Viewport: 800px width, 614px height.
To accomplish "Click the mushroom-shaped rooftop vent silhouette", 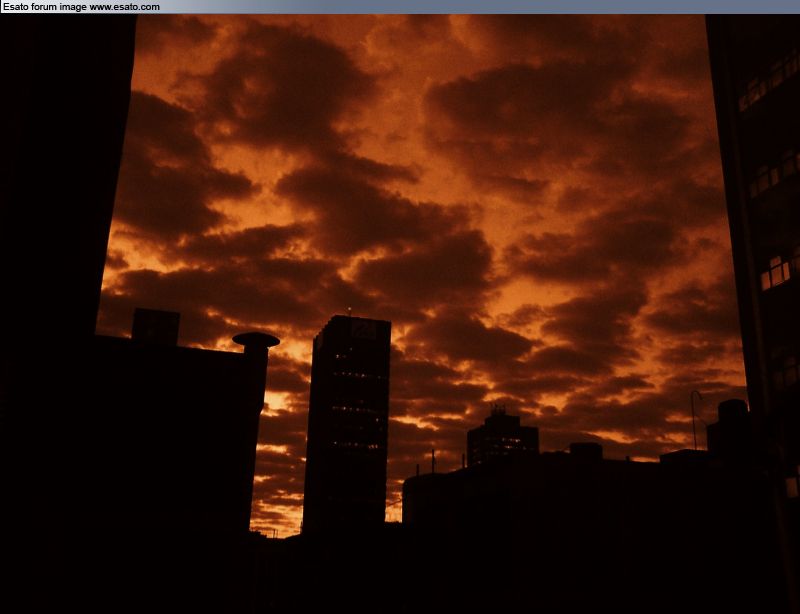I will (256, 341).
